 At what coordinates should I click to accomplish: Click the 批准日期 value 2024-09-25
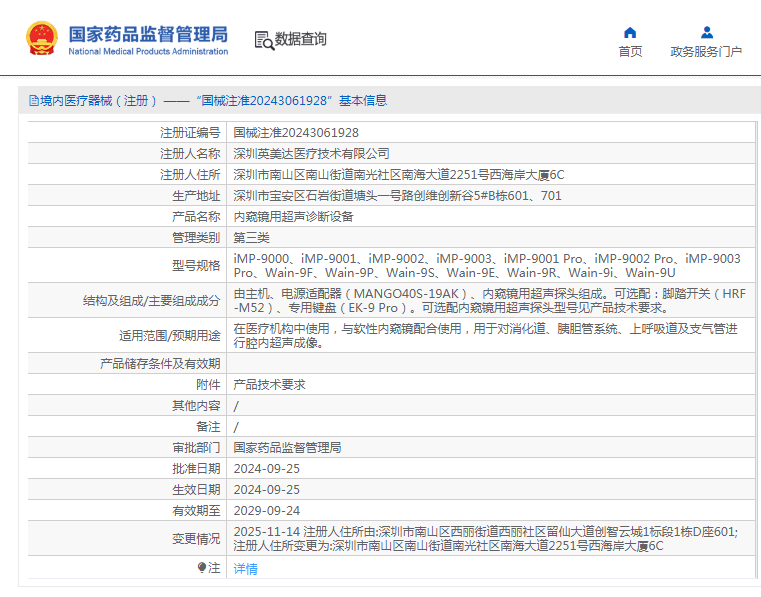(x=266, y=468)
